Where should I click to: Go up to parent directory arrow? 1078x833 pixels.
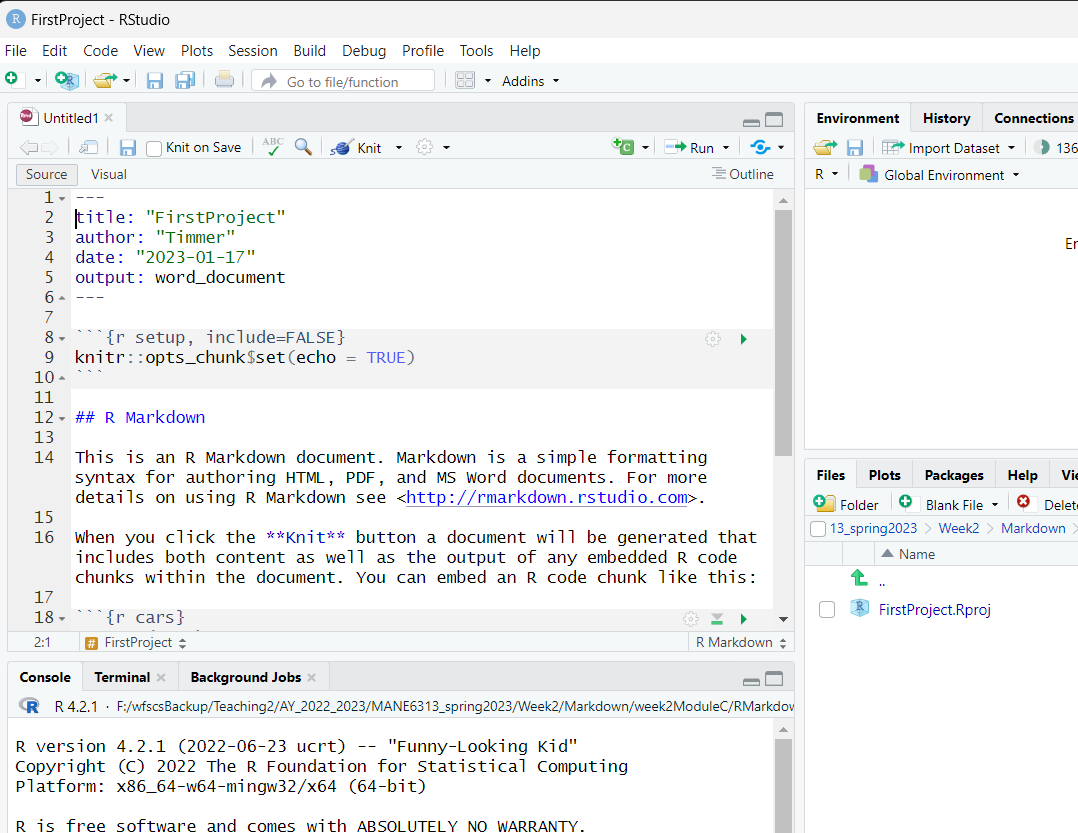pyautogui.click(x=858, y=578)
